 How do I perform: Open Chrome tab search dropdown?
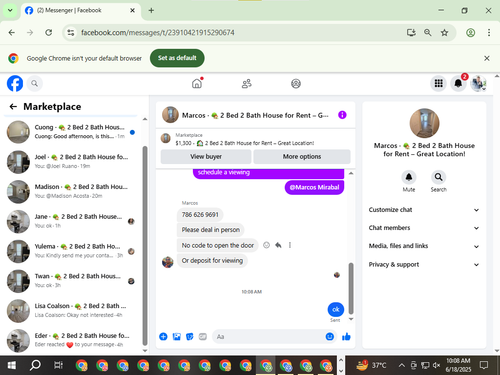point(10,10)
